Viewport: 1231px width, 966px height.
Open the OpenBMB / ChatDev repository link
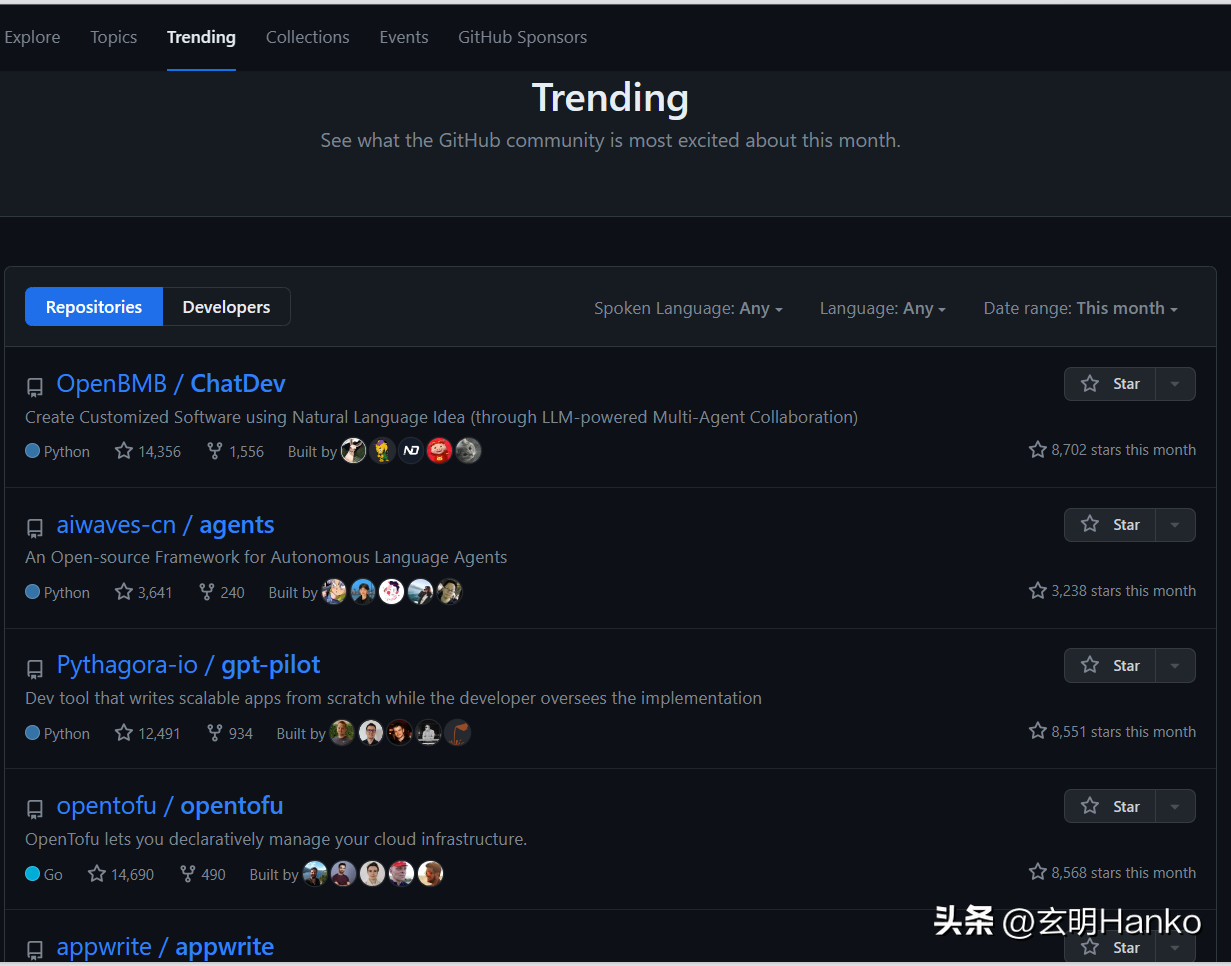point(171,384)
